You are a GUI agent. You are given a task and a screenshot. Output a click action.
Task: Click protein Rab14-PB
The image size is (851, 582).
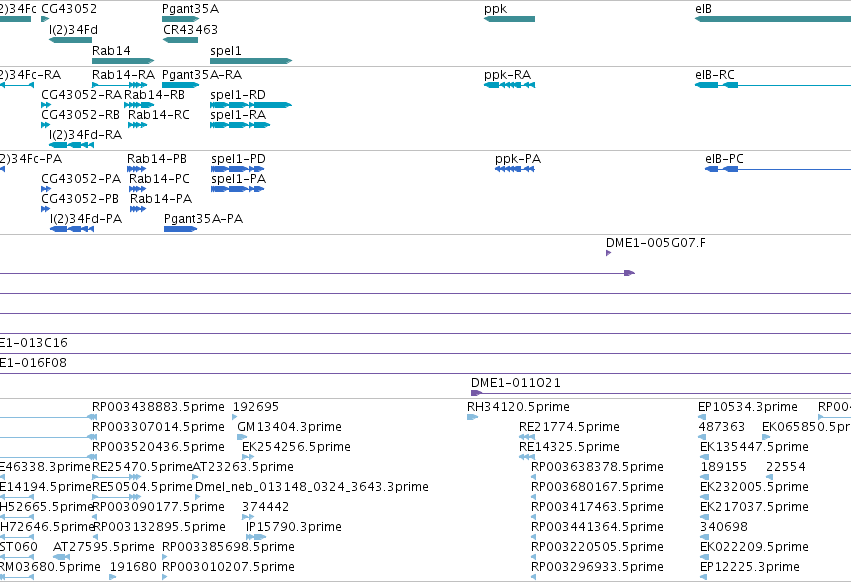point(136,169)
